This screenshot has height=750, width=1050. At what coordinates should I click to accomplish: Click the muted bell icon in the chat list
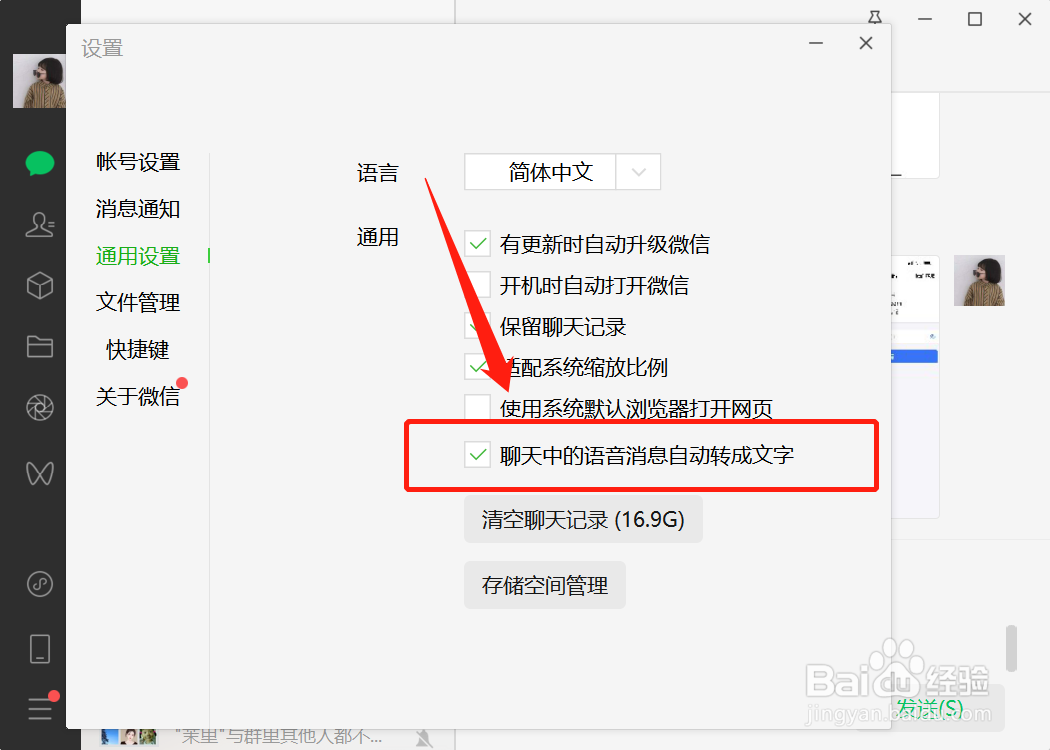pos(424,739)
